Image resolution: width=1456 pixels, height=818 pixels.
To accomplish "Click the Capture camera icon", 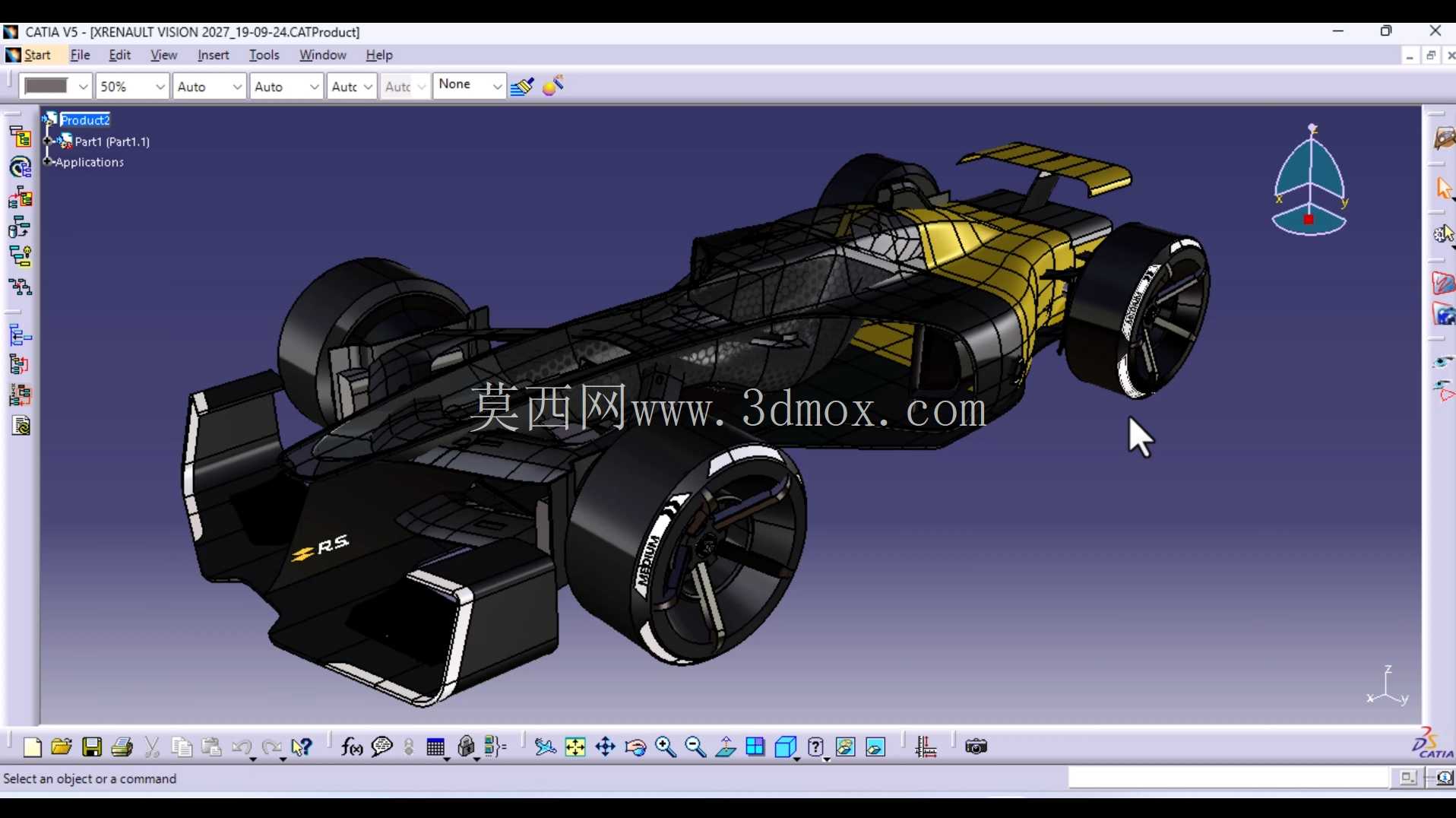I will coord(976,747).
